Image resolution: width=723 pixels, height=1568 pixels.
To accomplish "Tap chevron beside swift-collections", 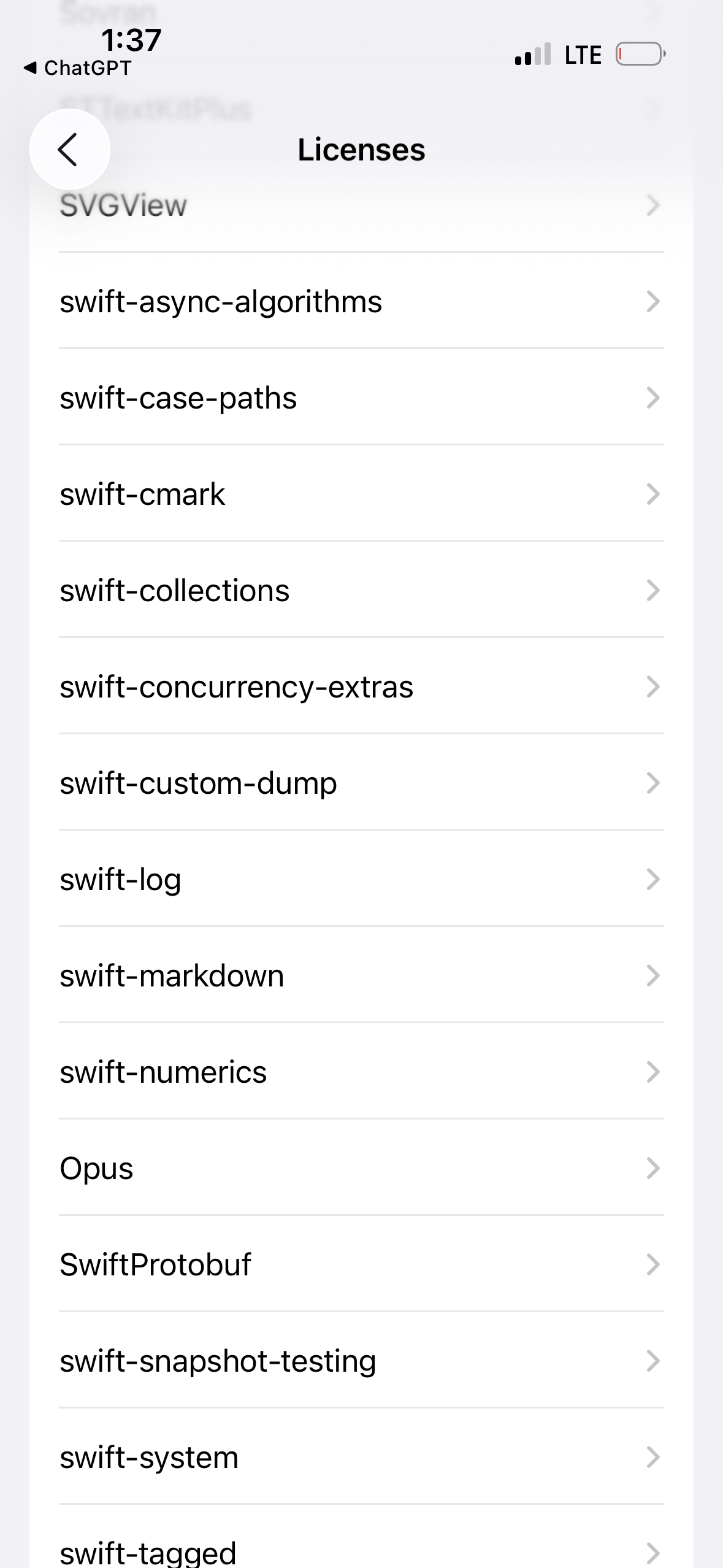I will [653, 591].
